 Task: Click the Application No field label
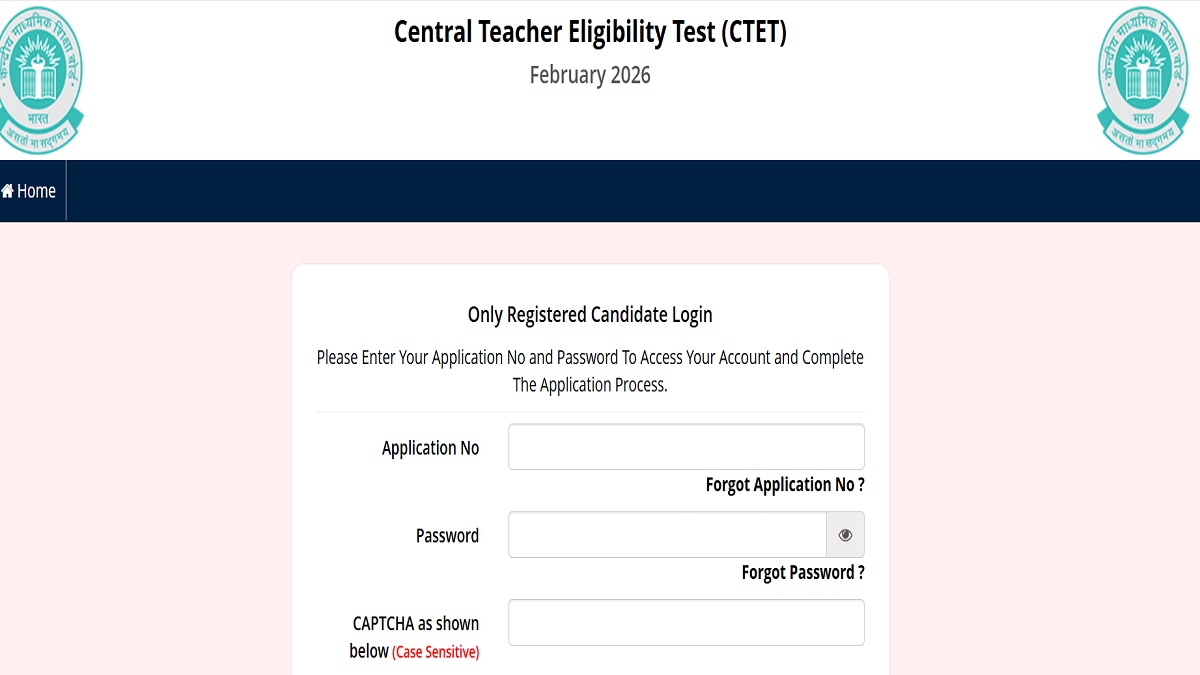(430, 448)
